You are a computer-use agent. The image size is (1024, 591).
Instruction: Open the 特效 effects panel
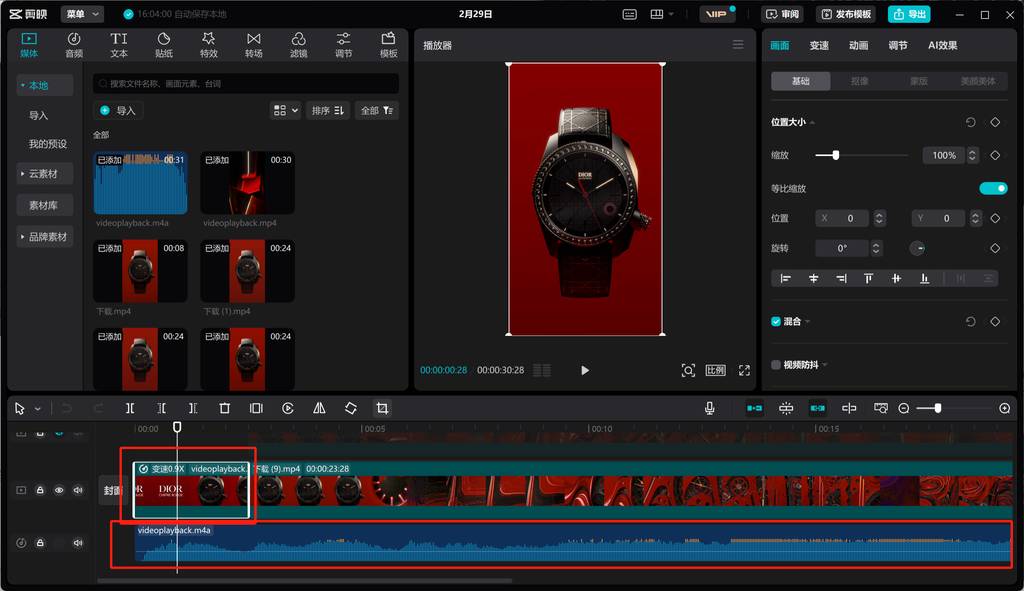pyautogui.click(x=208, y=45)
